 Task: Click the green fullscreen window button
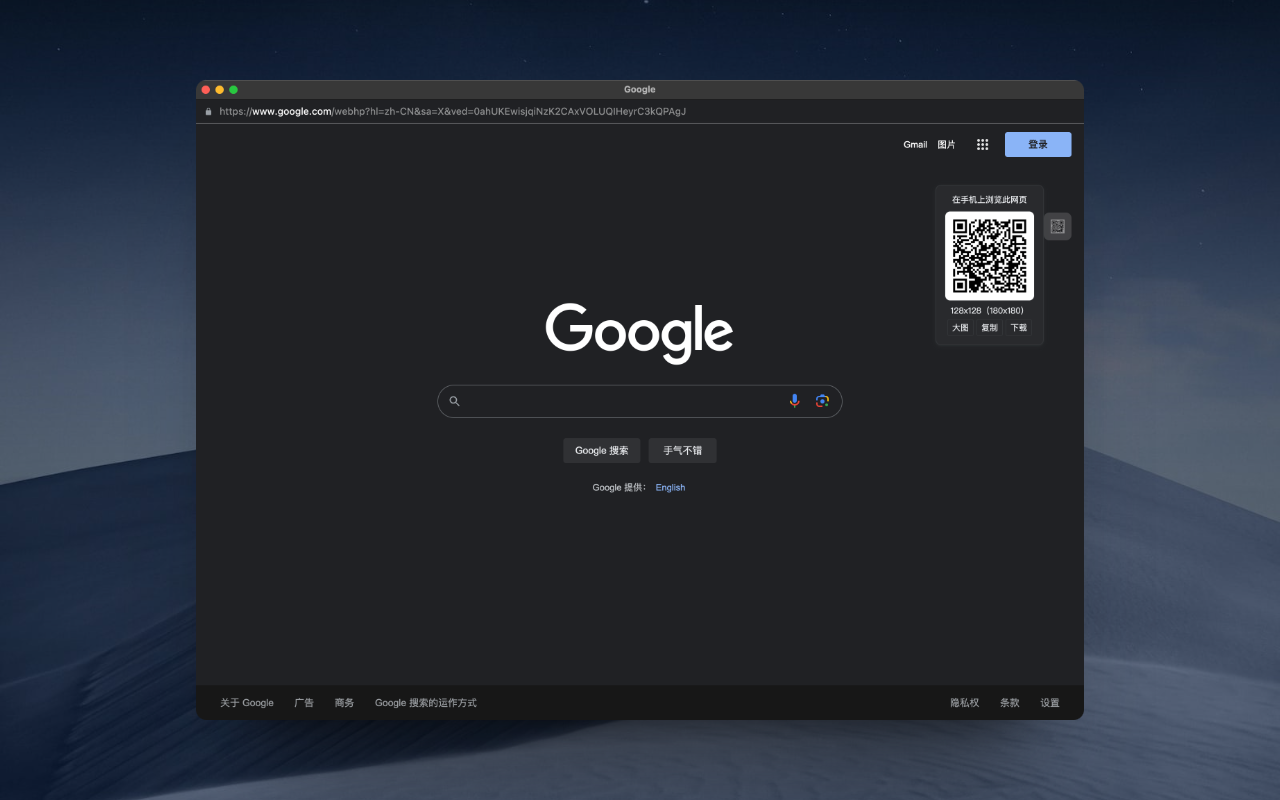point(234,90)
